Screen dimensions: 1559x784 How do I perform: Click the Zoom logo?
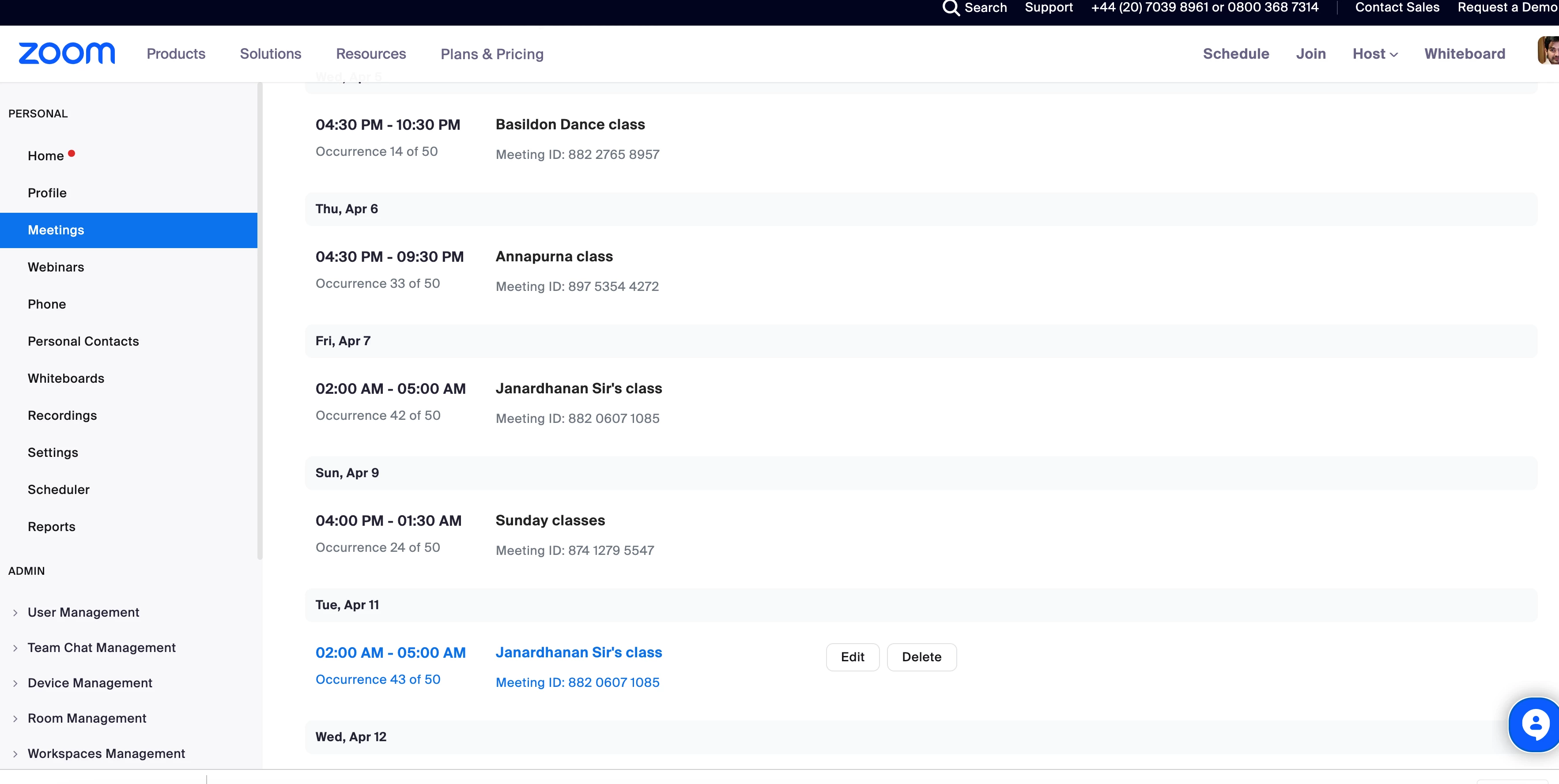click(67, 53)
